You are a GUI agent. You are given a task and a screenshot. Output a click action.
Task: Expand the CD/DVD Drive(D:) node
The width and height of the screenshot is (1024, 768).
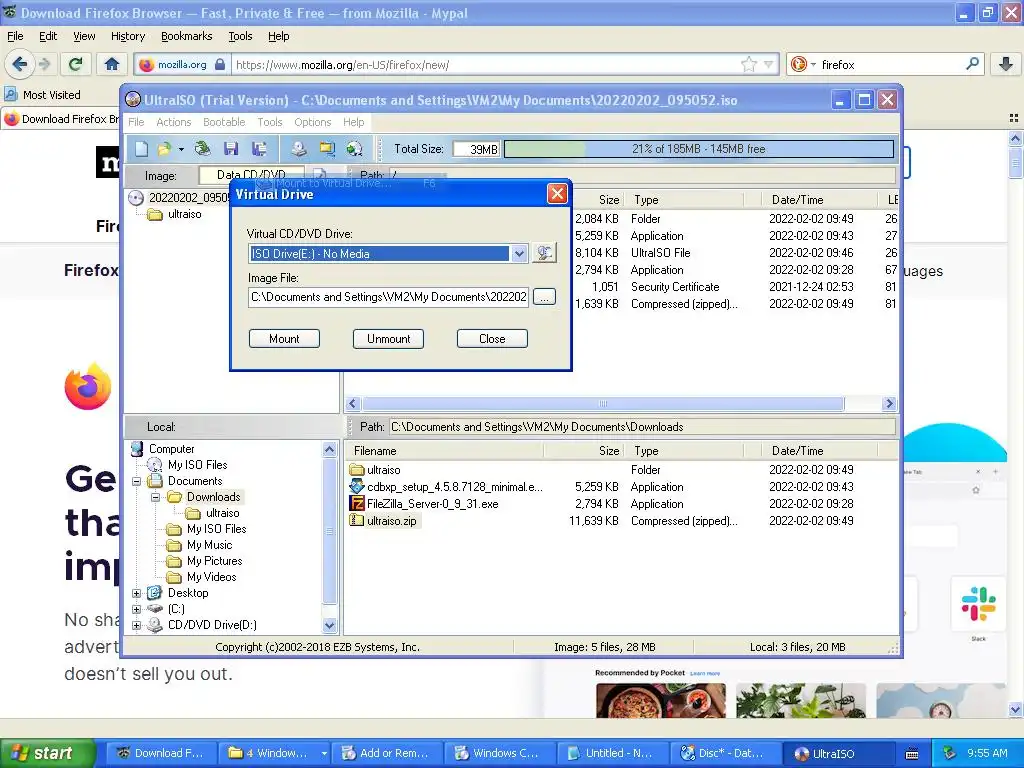[x=136, y=626]
